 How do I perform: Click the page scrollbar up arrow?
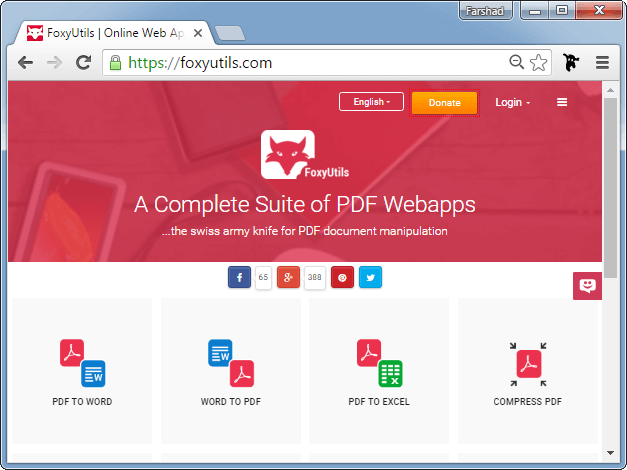[x=610, y=90]
